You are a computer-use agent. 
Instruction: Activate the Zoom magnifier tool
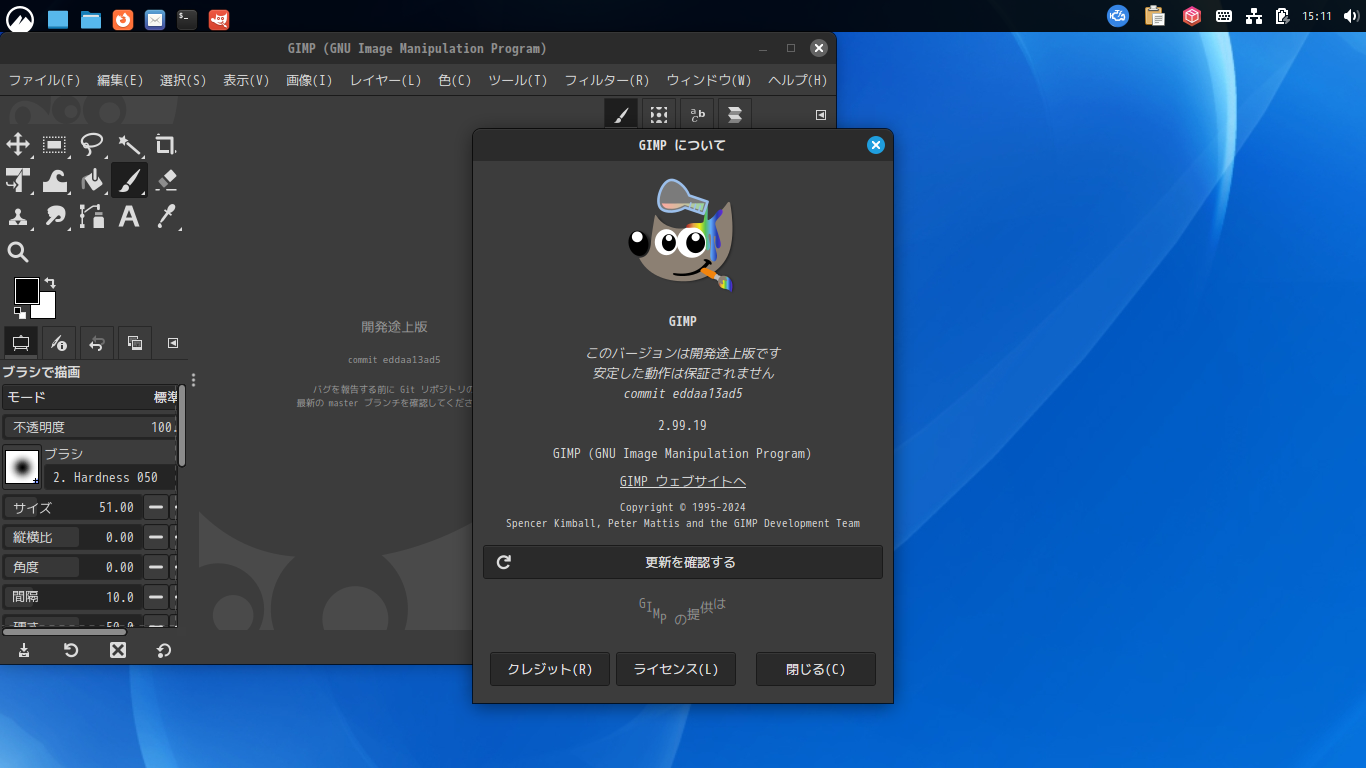pyautogui.click(x=18, y=251)
